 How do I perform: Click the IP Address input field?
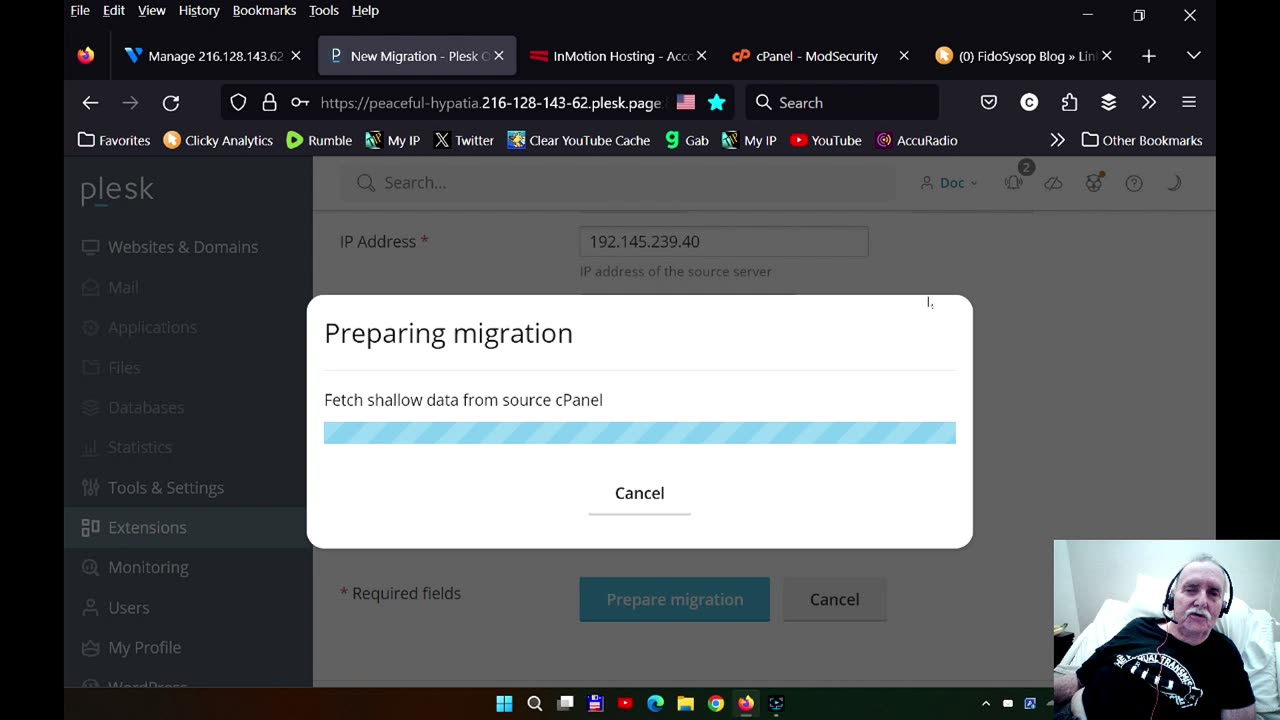(x=723, y=241)
